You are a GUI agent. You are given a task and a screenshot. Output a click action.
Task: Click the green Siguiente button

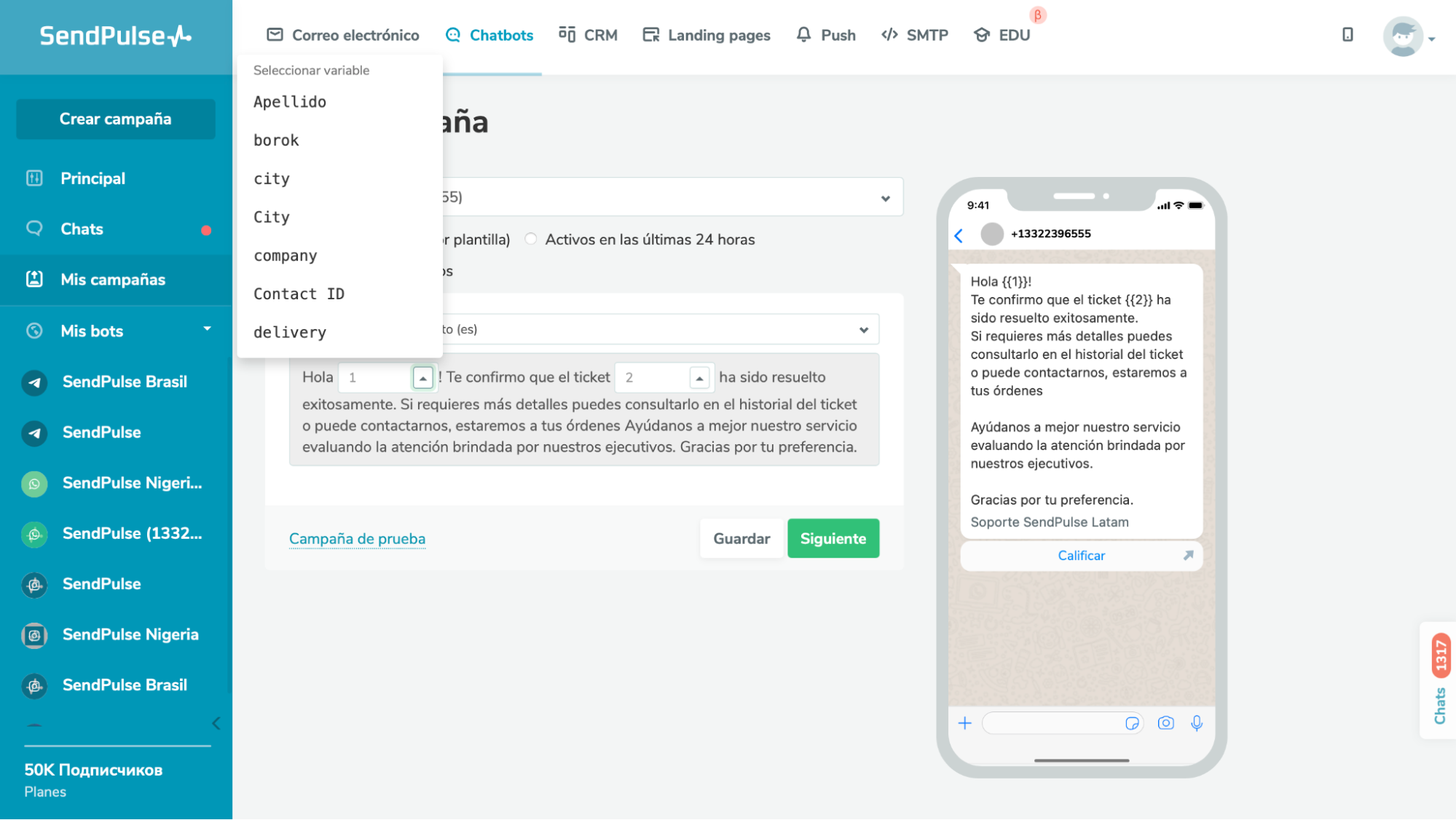click(x=833, y=538)
